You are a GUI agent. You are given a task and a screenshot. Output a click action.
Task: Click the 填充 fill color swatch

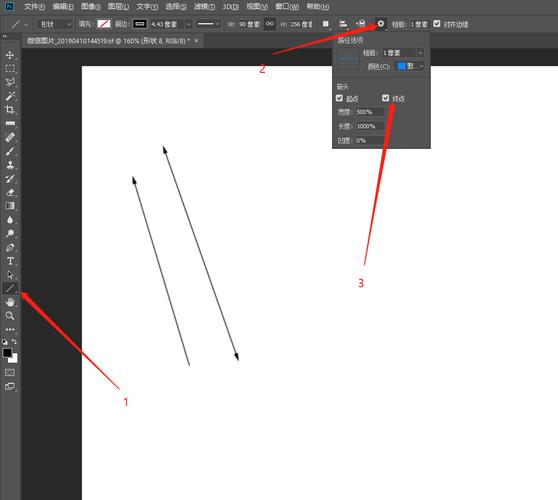pyautogui.click(x=104, y=24)
